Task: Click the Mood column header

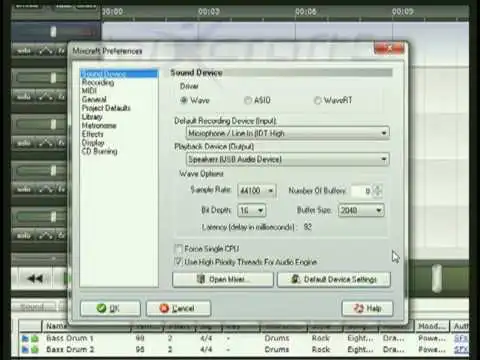Action: point(431,326)
